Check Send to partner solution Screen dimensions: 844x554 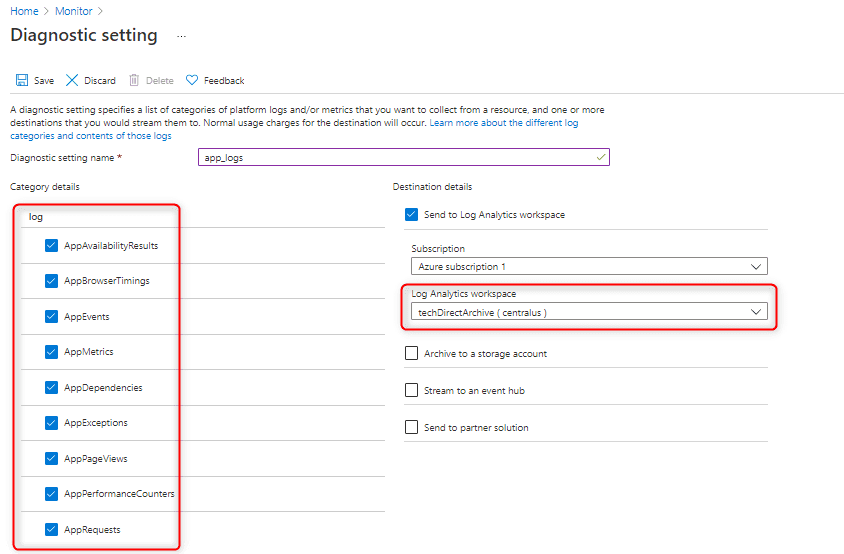coord(411,427)
